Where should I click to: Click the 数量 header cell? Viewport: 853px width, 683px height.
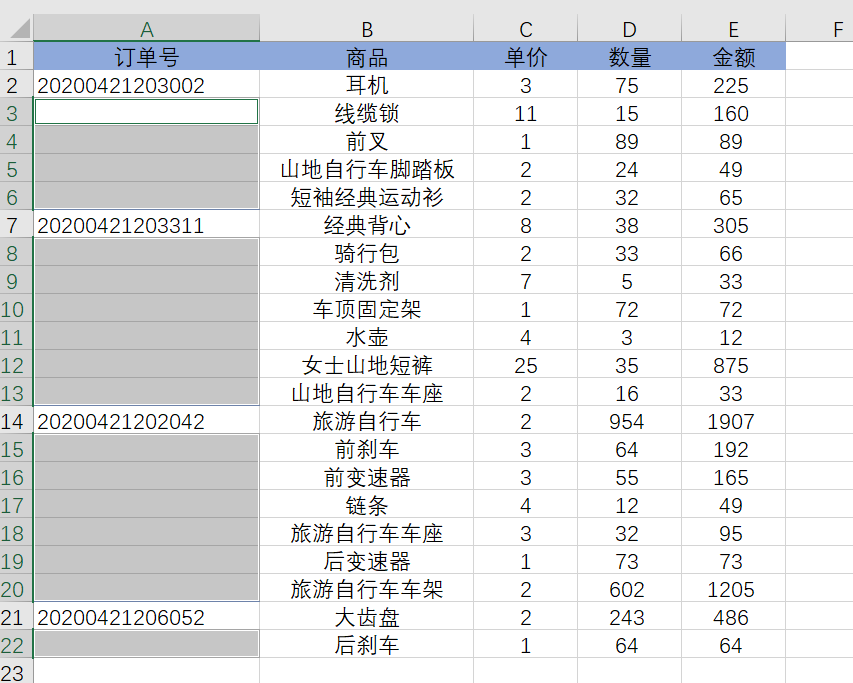pyautogui.click(x=629, y=57)
